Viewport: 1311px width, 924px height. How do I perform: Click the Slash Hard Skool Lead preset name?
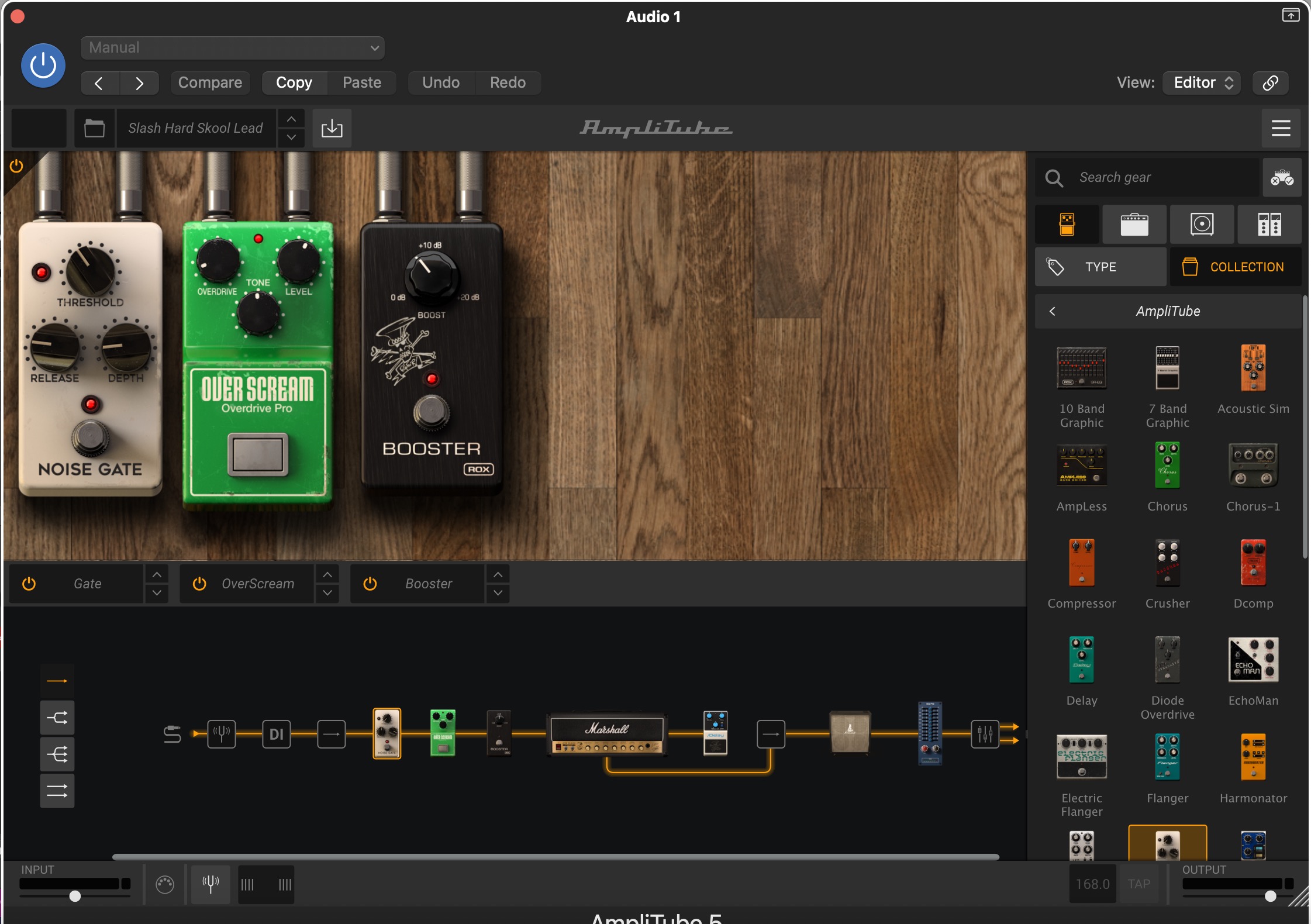click(x=195, y=128)
